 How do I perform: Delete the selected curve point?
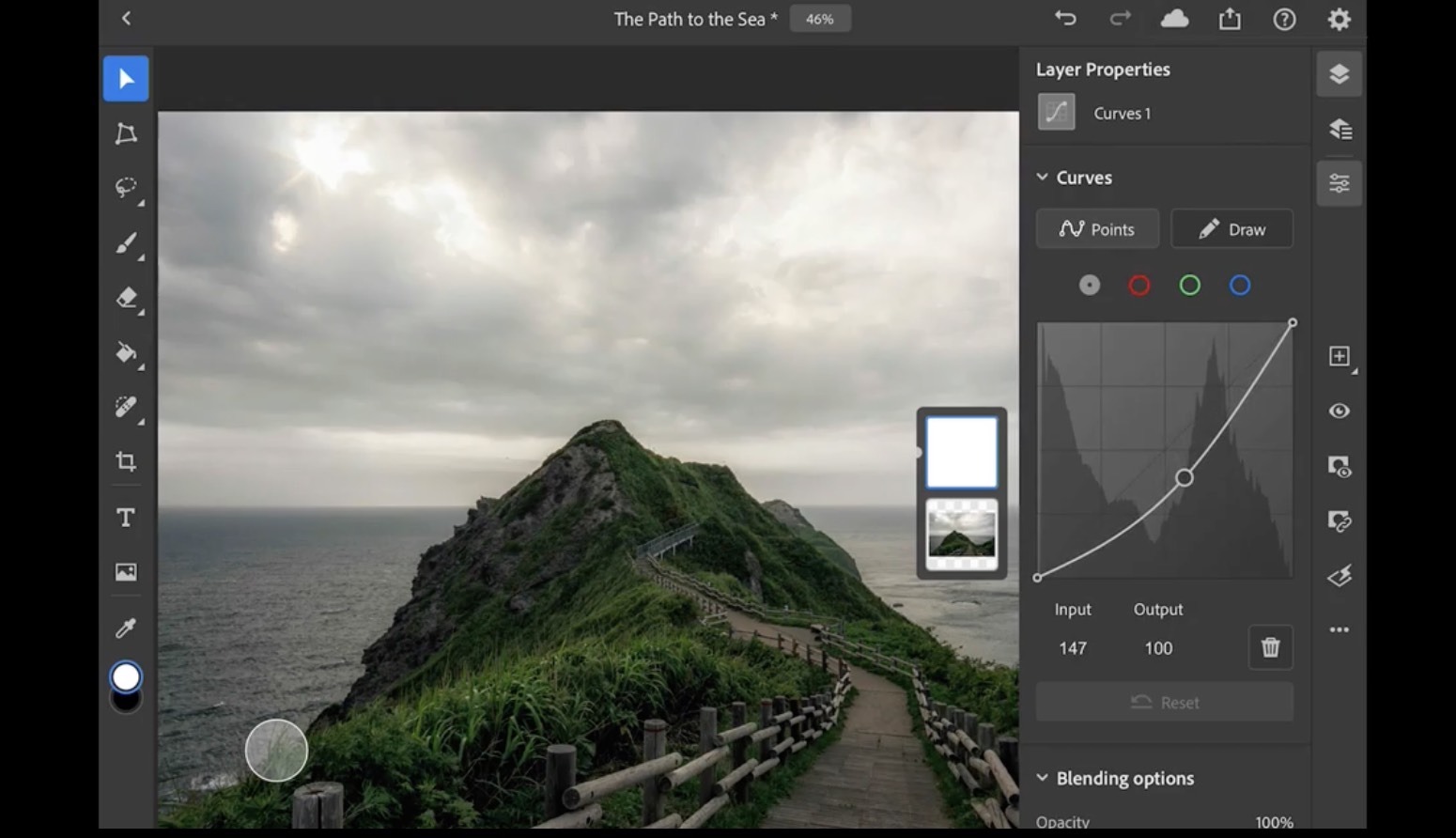tap(1270, 647)
